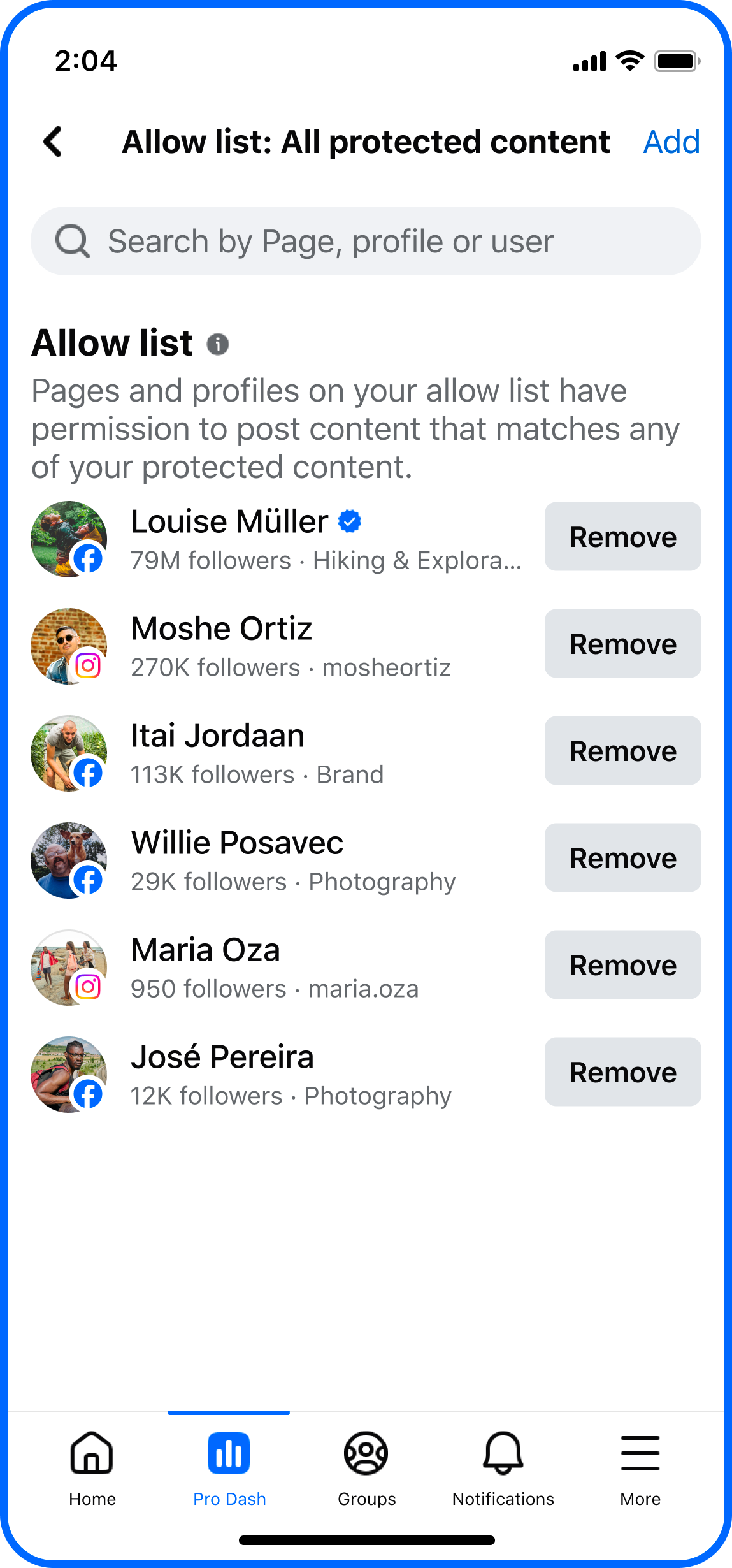The image size is (732, 1568).
Task: Open Moshe Ortiz's profile picture
Action: point(69,646)
